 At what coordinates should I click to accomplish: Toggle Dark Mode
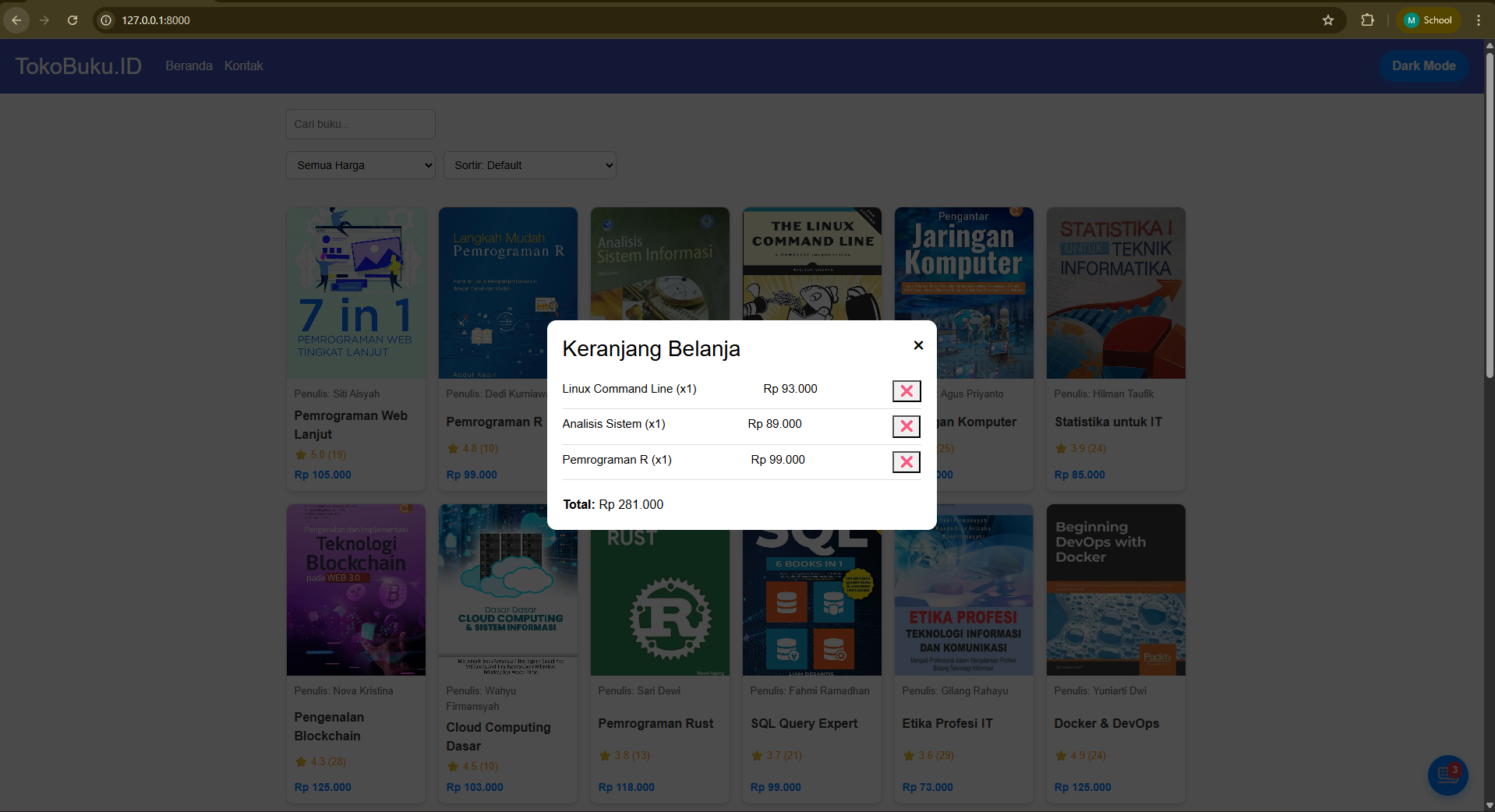1423,66
